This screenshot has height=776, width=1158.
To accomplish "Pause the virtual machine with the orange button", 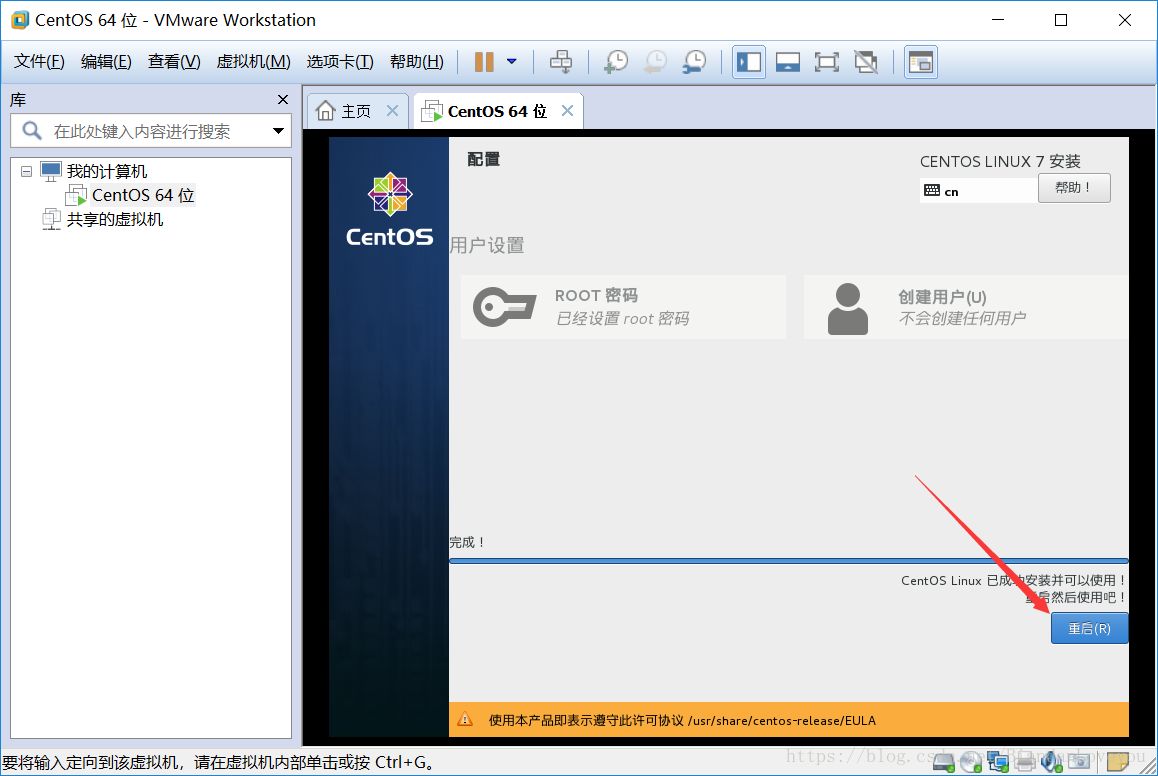I will click(484, 62).
